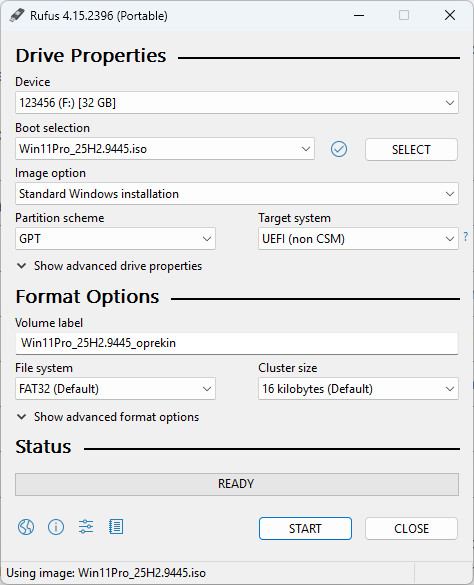This screenshot has width=474, height=585.
Task: Close Rufus with the title bar X
Action: (x=450, y=15)
